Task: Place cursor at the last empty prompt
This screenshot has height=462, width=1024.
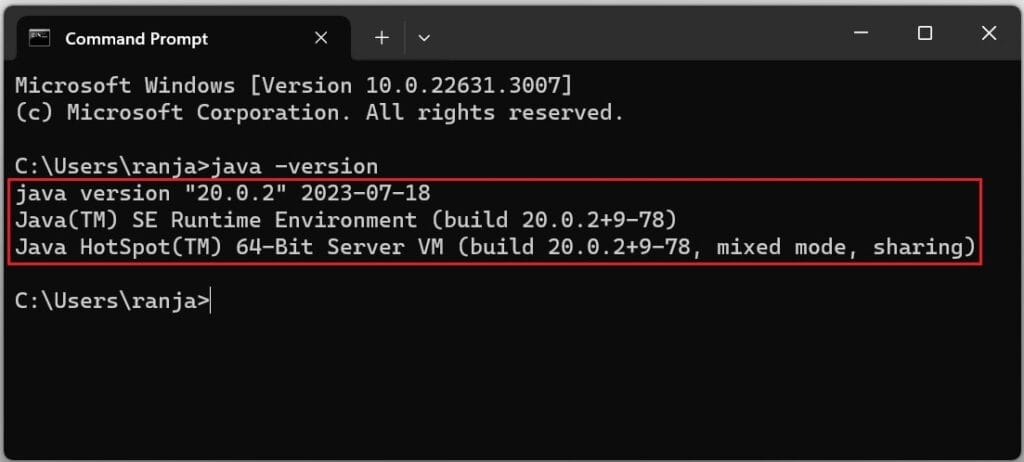Action: [x=211, y=302]
